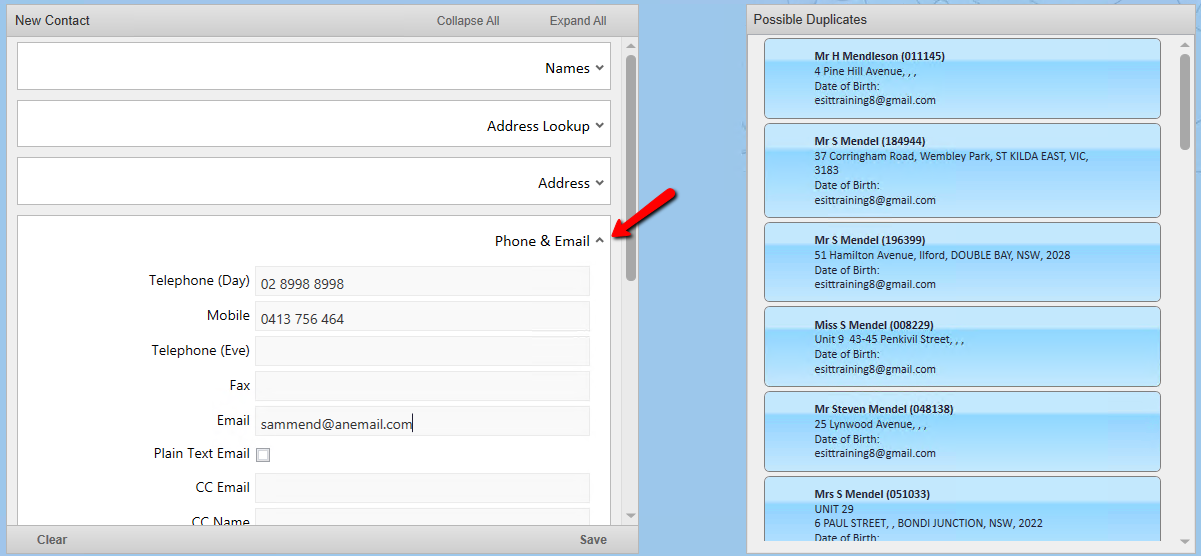Select the CC Email field
Screen dimensions: 1201x556
[421, 488]
